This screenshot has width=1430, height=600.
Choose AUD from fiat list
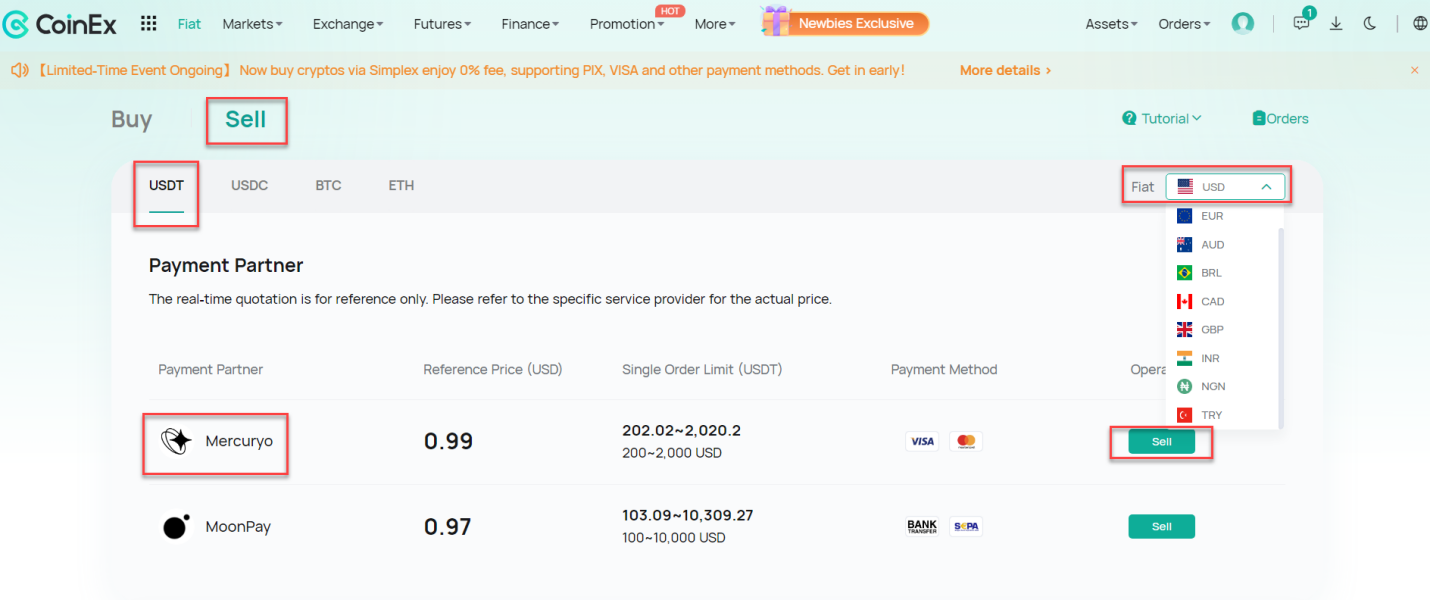tap(1223, 244)
